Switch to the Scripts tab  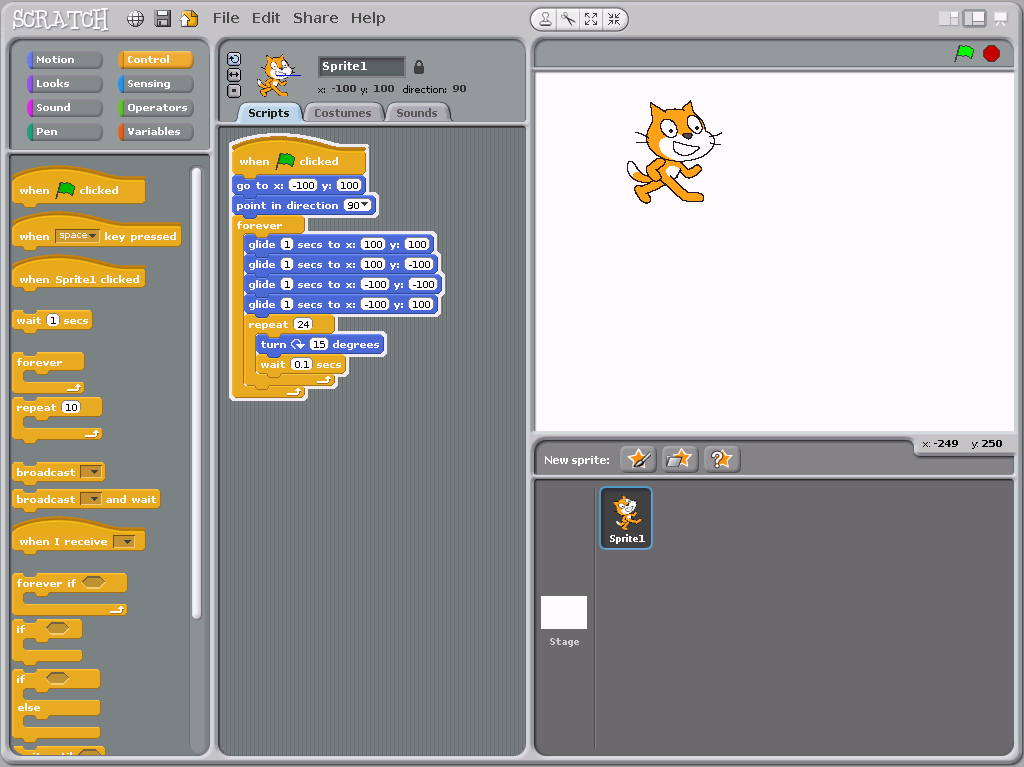[x=268, y=113]
